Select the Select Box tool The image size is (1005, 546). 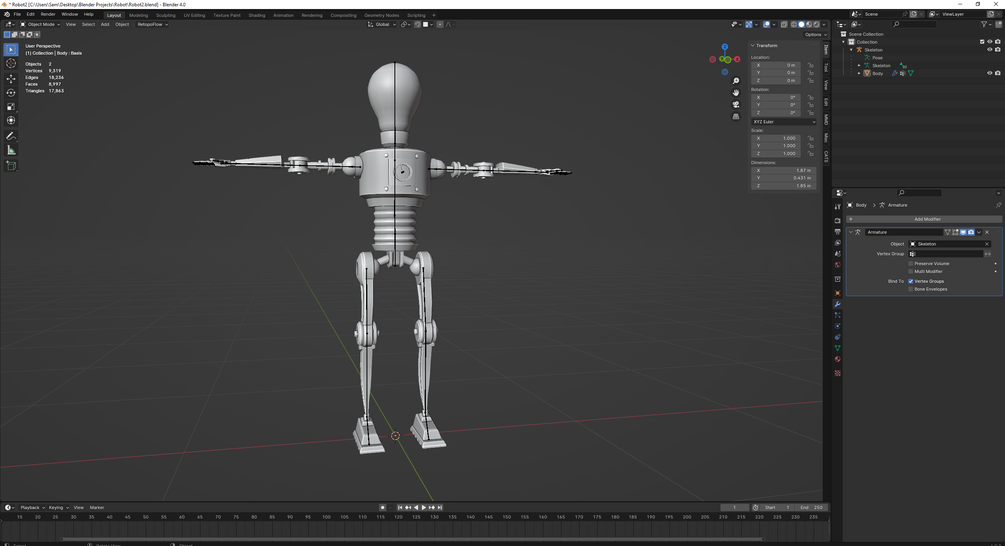tap(11, 49)
